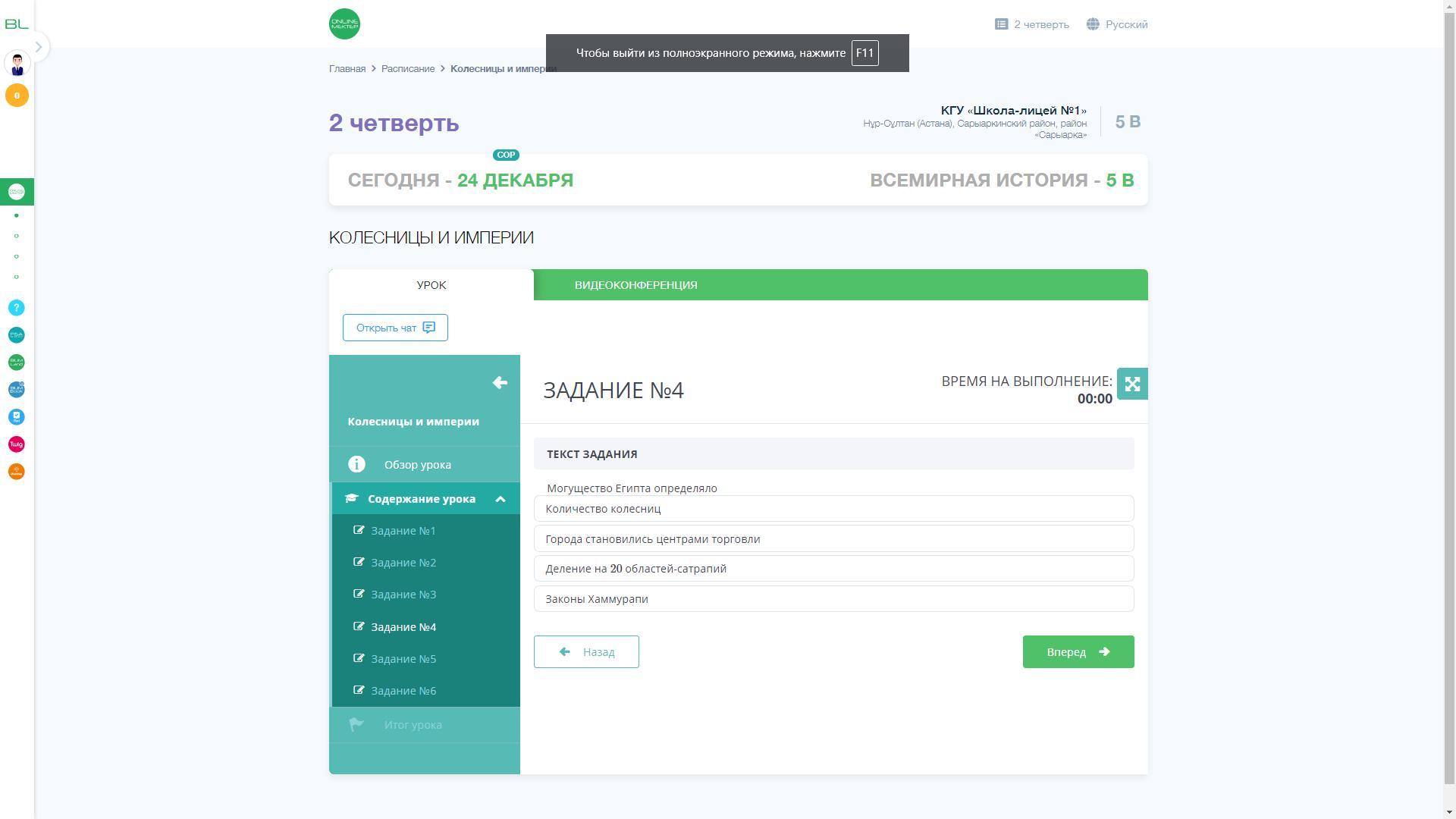Open the pink Twig sidebar icon

17,444
